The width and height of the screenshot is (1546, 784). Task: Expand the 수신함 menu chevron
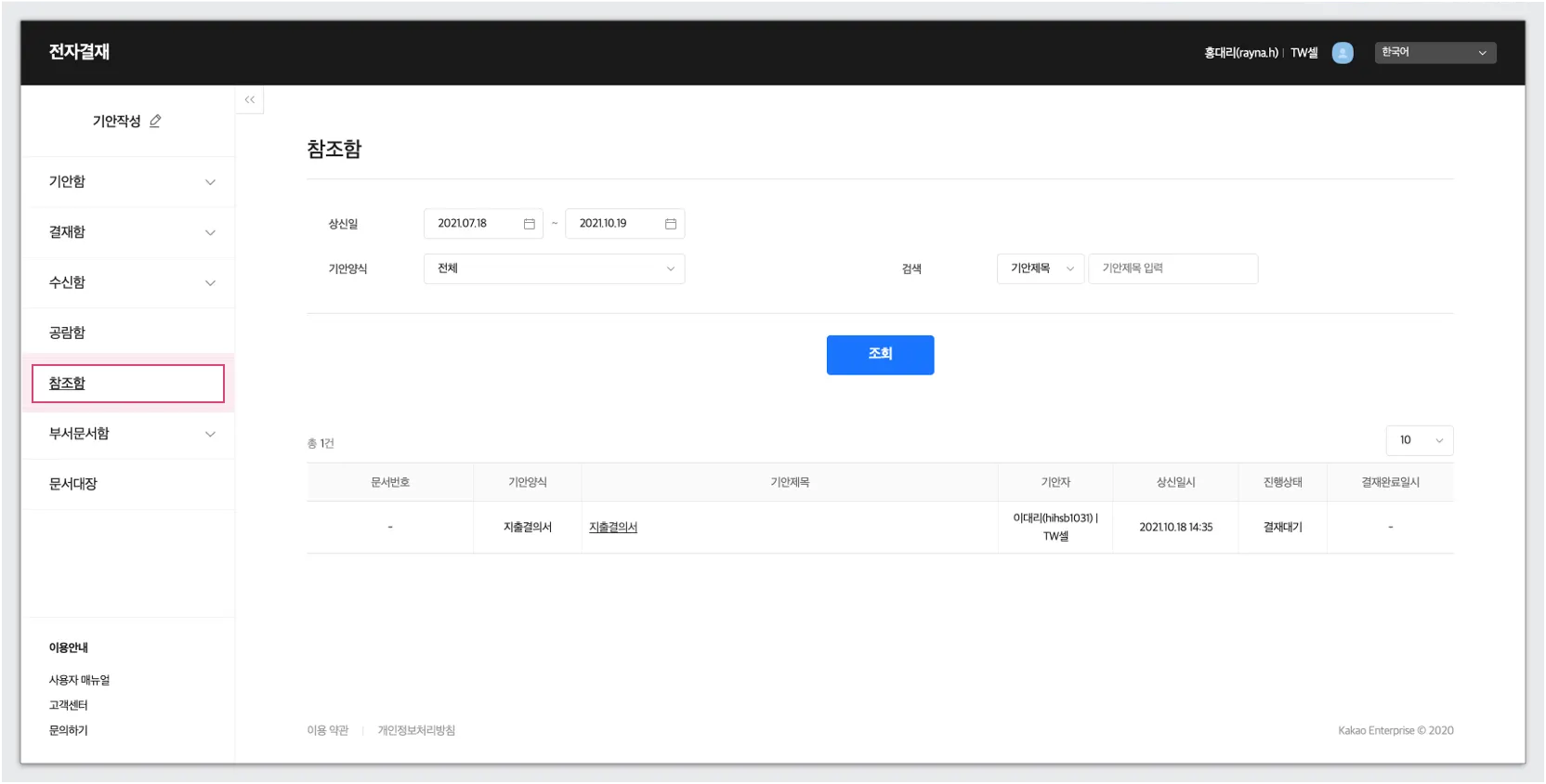210,282
